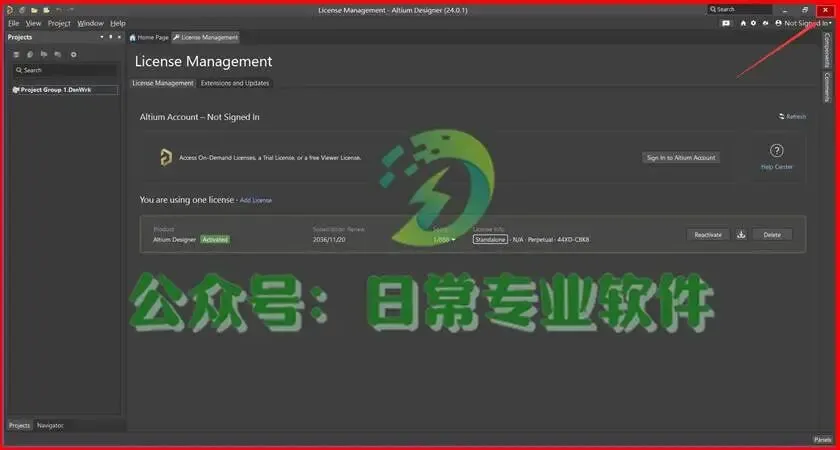Click the Delete license button
The height and width of the screenshot is (450, 840).
pos(772,235)
